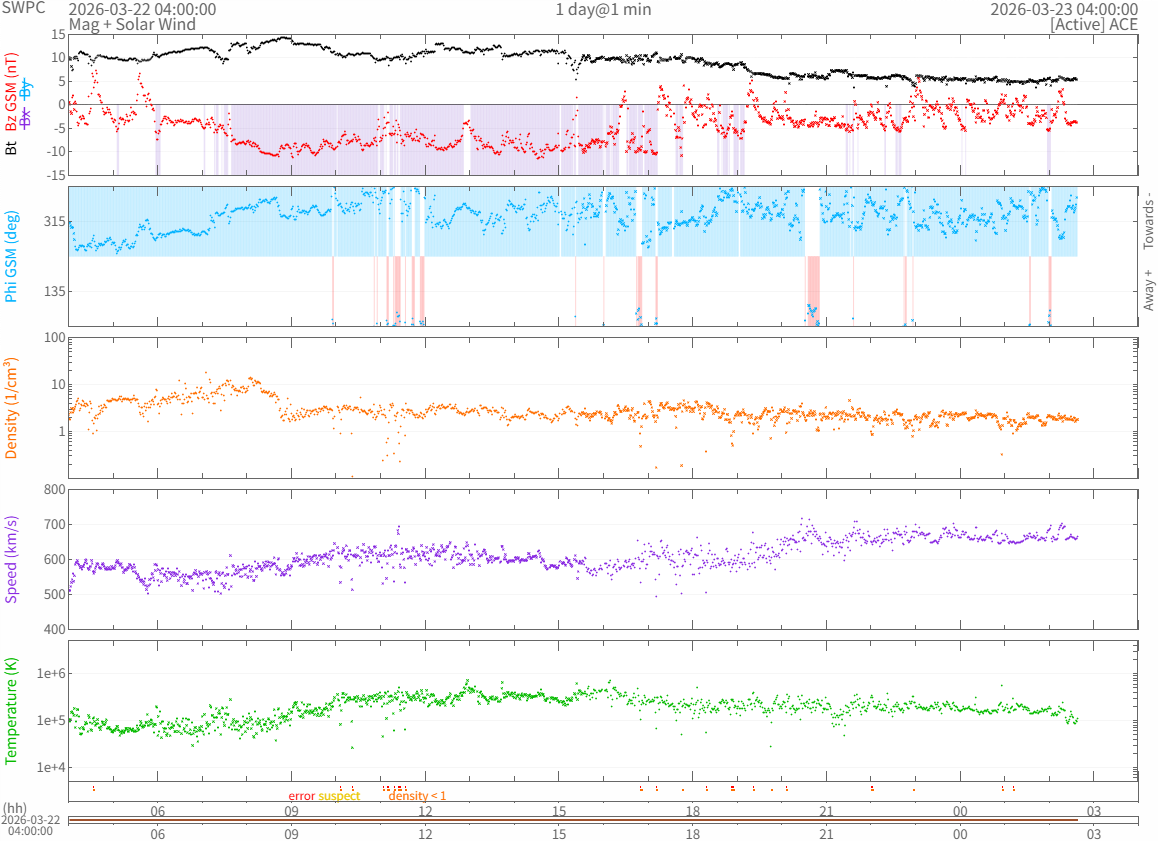Click the start time 2026-03-22 04:00:00
1158x841 pixels.
point(142,9)
